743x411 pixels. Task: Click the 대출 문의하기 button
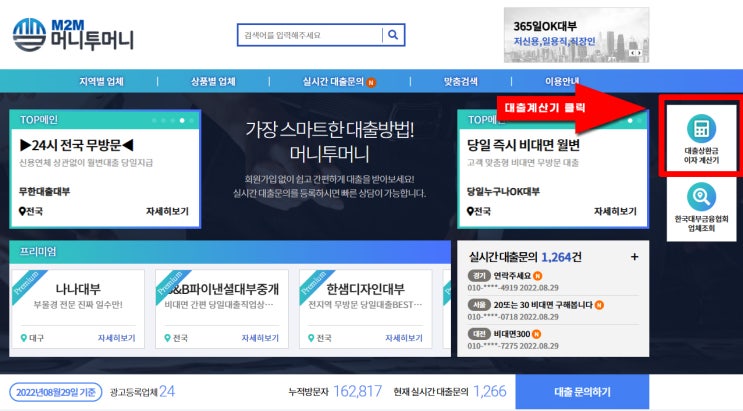(582, 392)
